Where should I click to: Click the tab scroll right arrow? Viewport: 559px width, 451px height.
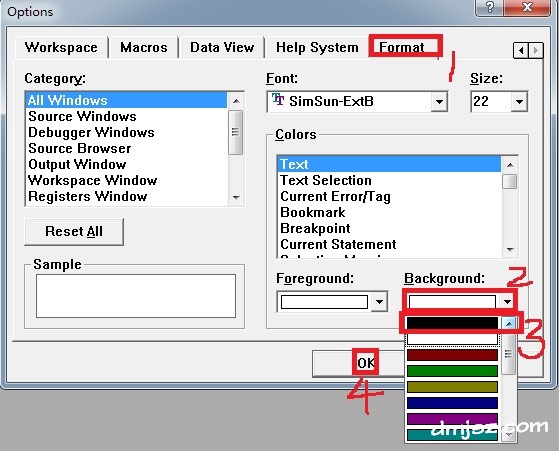coord(536,51)
